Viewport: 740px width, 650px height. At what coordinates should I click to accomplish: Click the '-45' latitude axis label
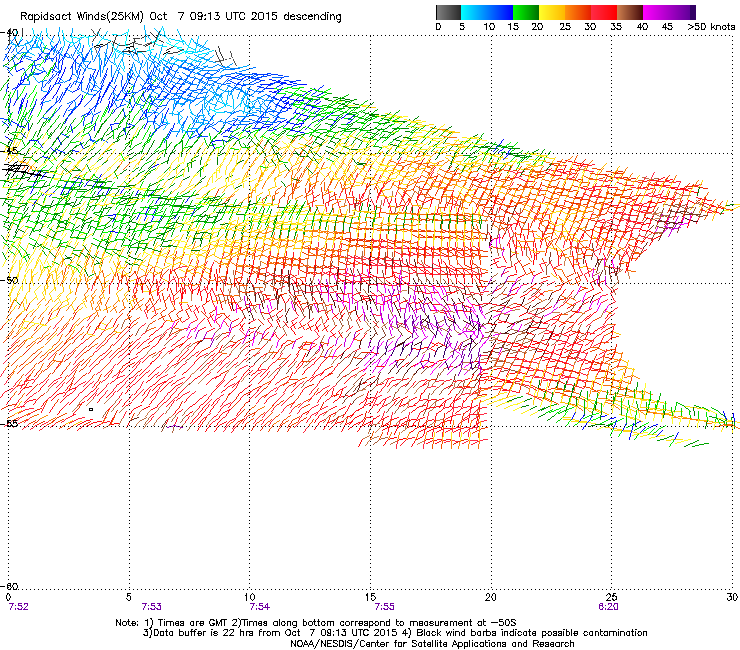pyautogui.click(x=10, y=151)
